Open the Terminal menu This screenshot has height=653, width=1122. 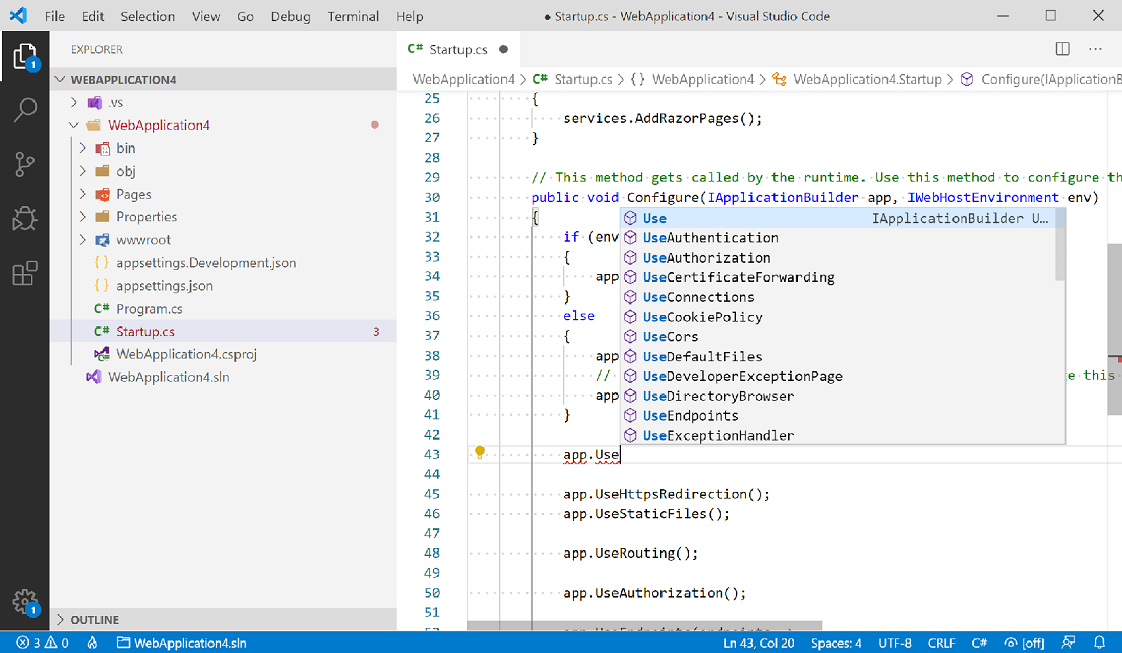click(352, 16)
